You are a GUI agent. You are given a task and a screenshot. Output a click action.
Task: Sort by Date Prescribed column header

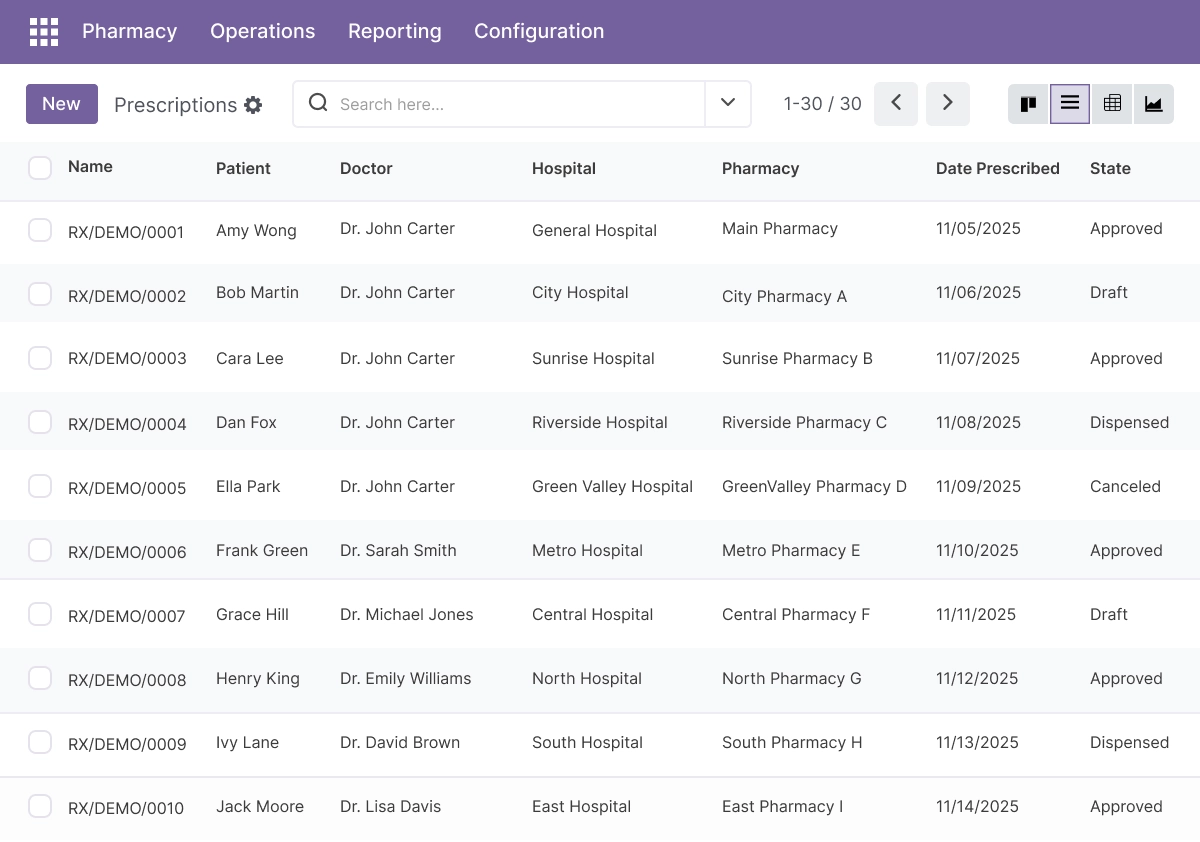point(998,168)
